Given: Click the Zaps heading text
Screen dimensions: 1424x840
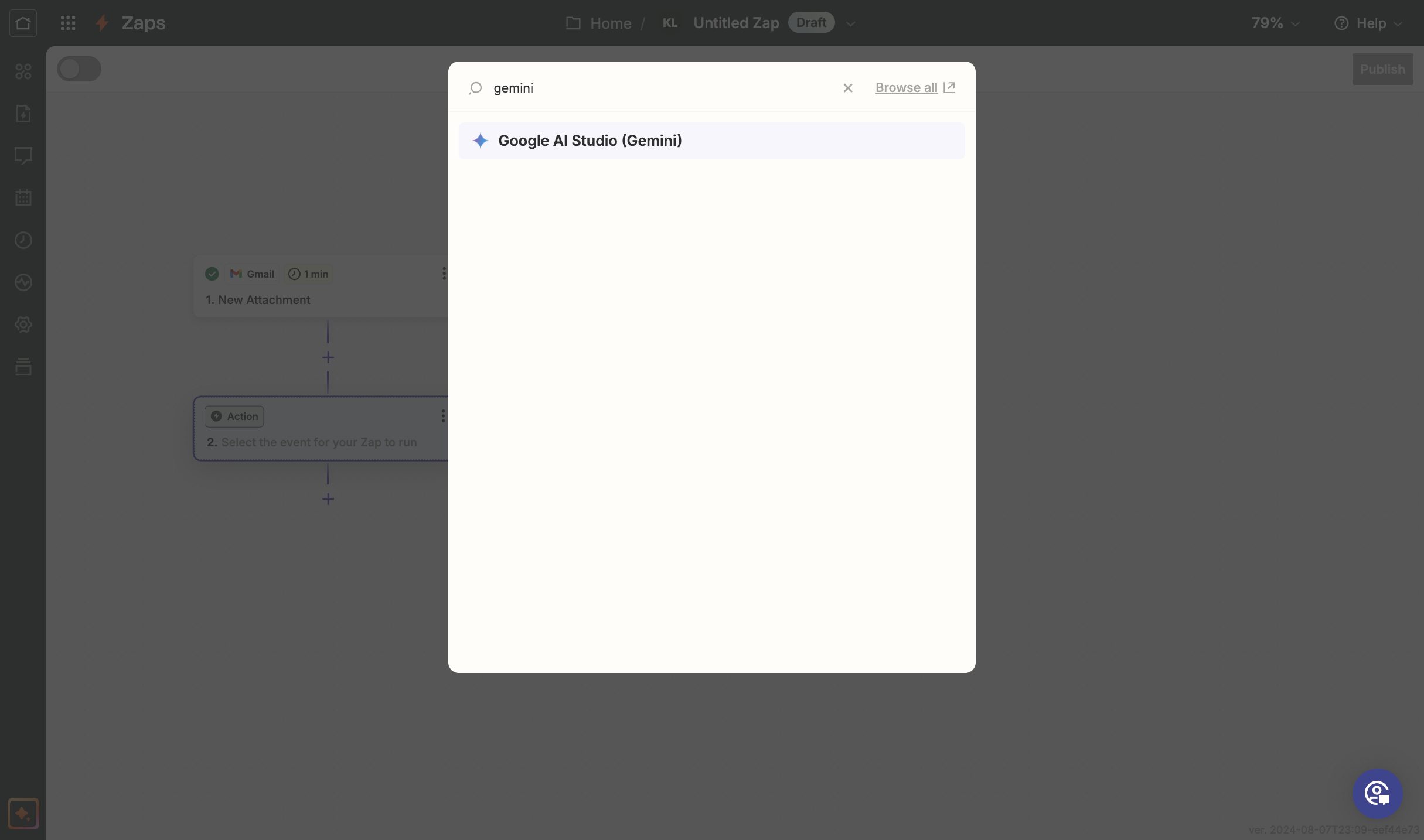Looking at the screenshot, I should pyautogui.click(x=144, y=23).
